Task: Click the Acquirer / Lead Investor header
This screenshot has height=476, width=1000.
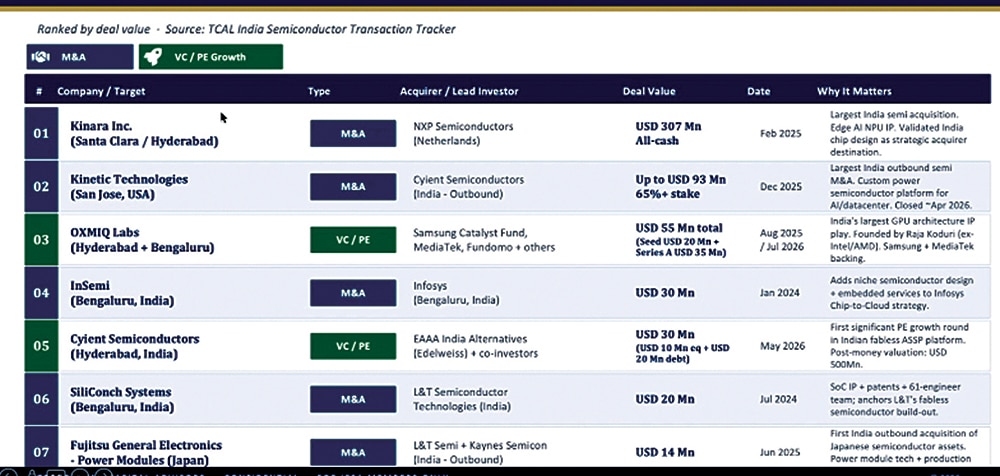Action: coord(459,91)
